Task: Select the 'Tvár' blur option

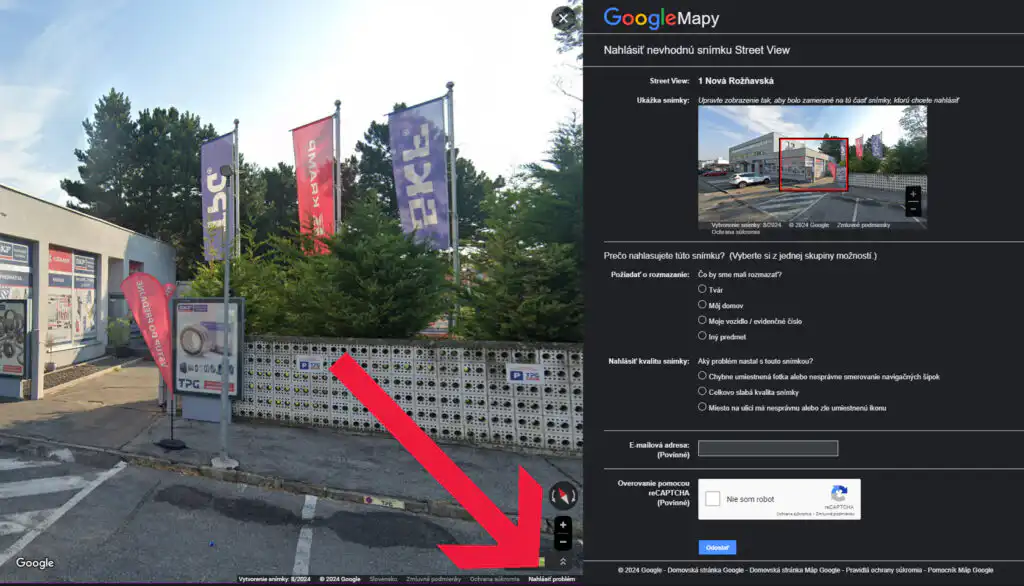Action: click(x=704, y=287)
